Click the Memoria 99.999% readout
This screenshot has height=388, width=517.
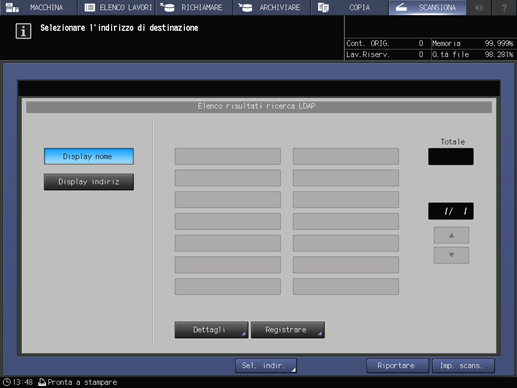473,43
